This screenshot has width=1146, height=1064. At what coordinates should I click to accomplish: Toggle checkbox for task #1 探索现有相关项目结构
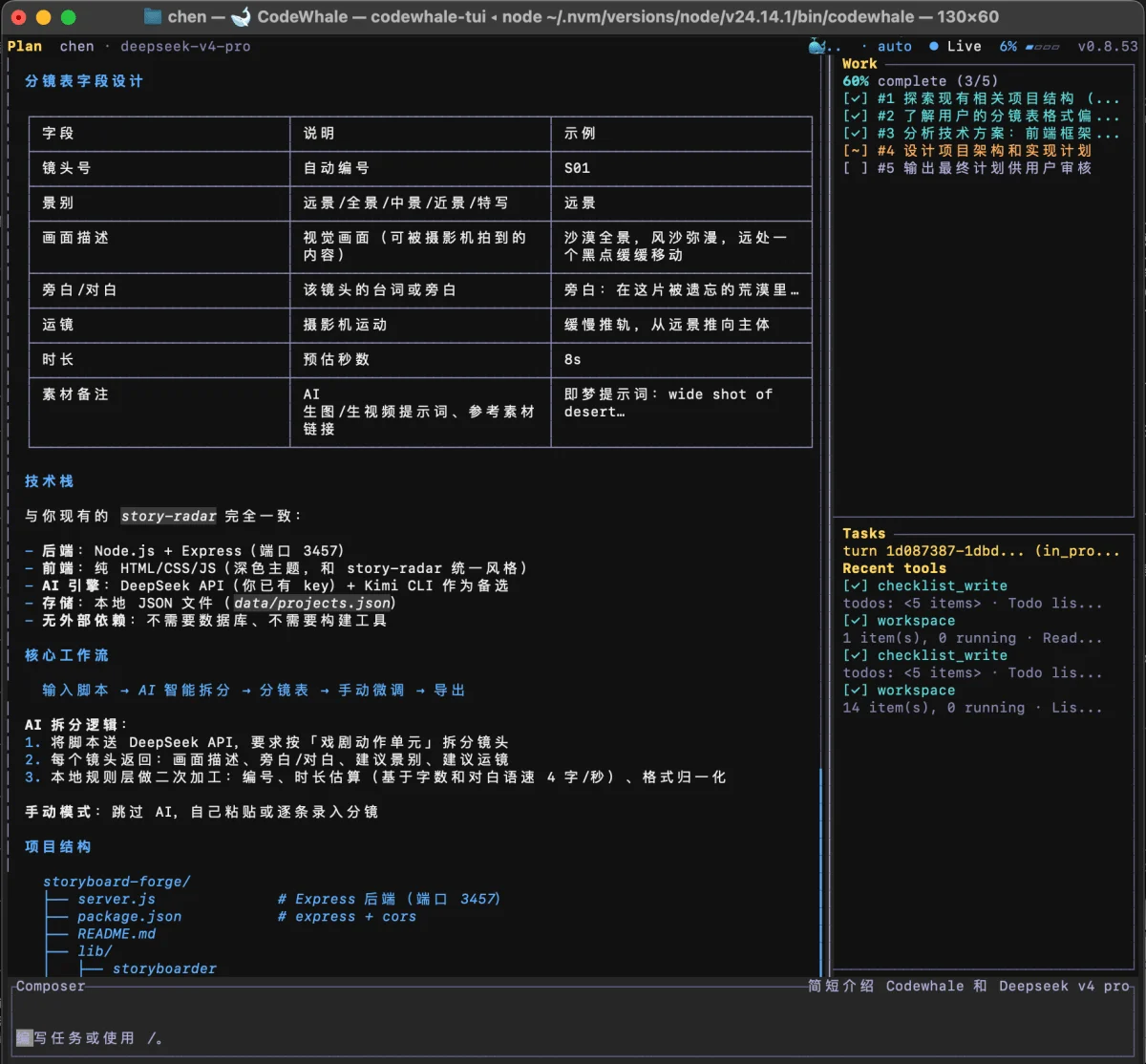click(x=856, y=98)
